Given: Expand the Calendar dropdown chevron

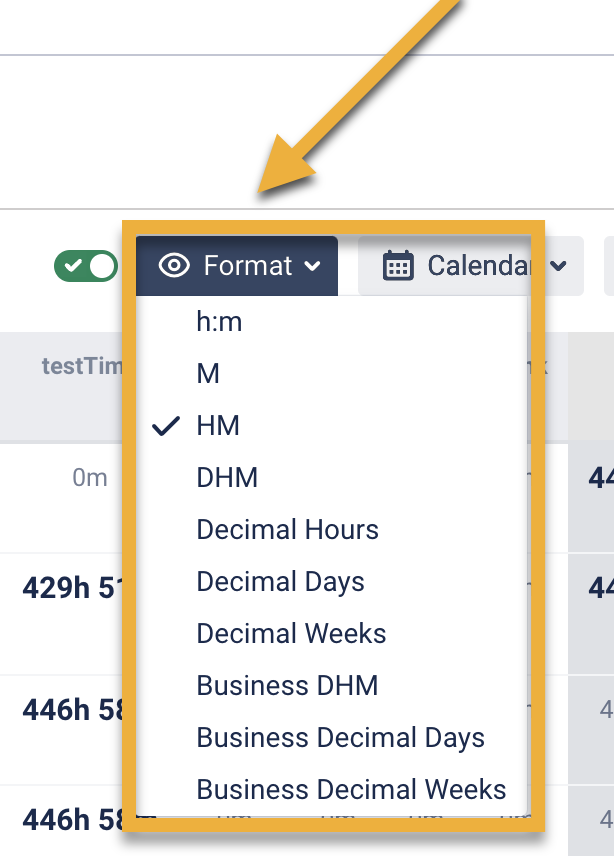Looking at the screenshot, I should pos(559,266).
